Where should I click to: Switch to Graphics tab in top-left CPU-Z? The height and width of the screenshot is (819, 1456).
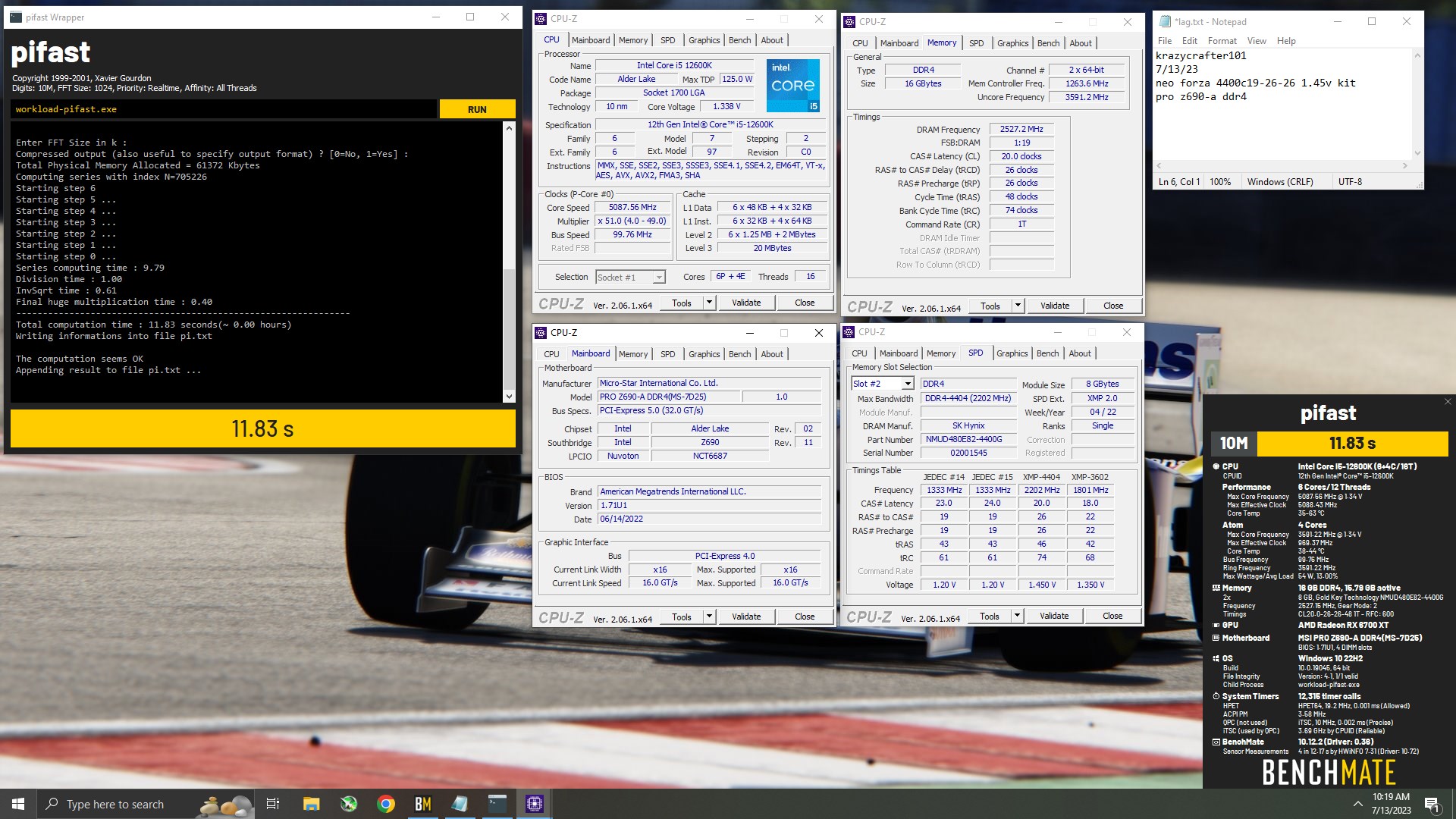(x=704, y=40)
